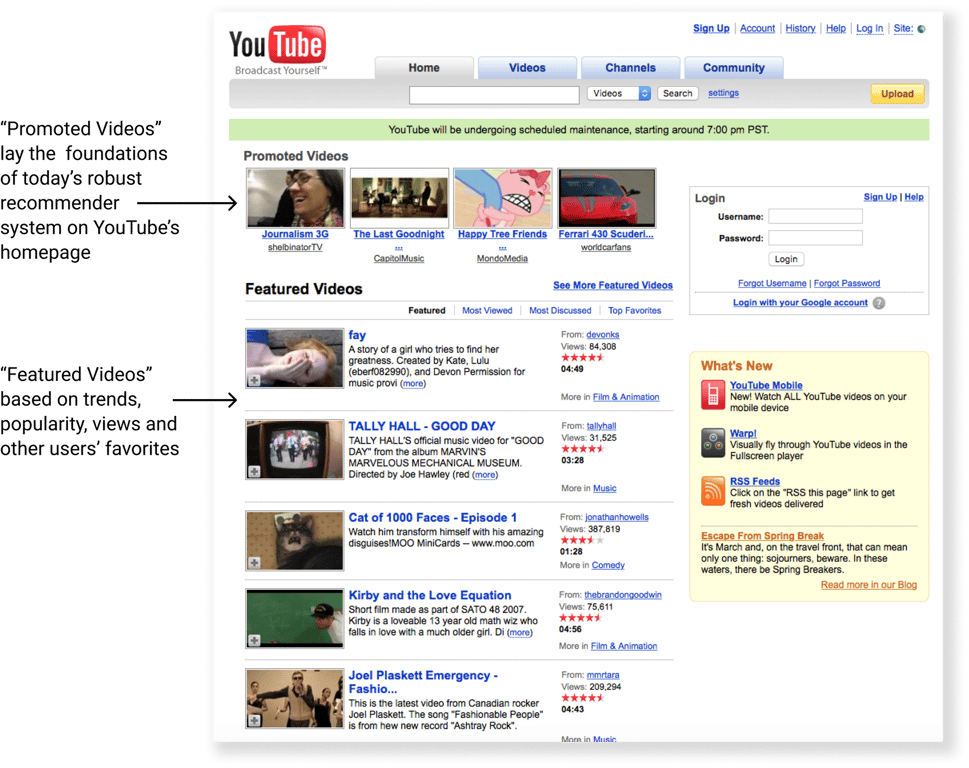Open the Sign Up link in Login box
969x768 pixels.
(x=880, y=197)
